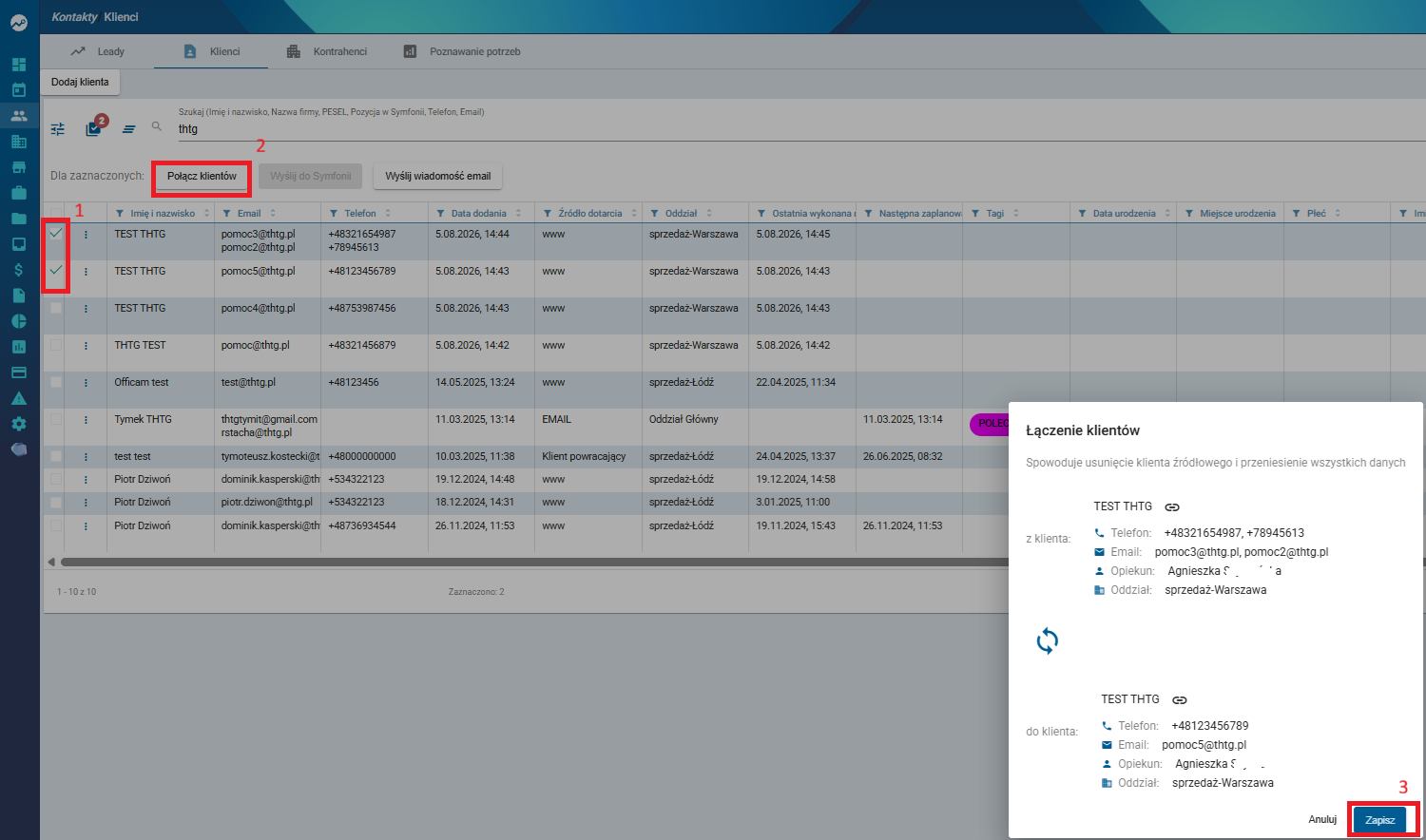Click the horizontal scrollbar under the table
The width and height of the screenshot is (1426, 840).
point(532,563)
